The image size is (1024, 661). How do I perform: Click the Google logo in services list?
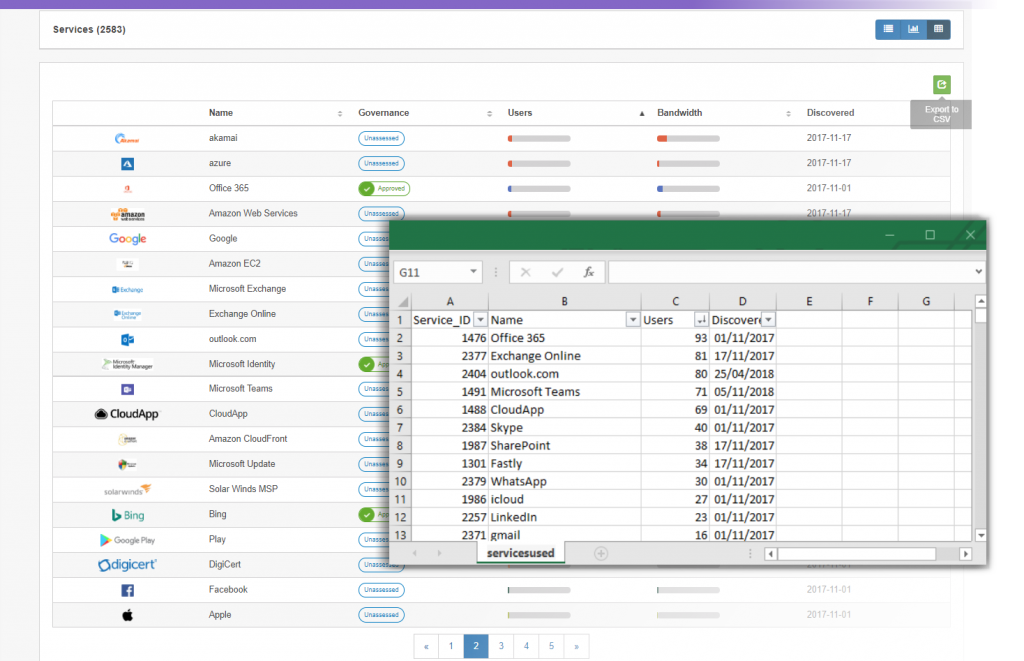click(x=127, y=238)
